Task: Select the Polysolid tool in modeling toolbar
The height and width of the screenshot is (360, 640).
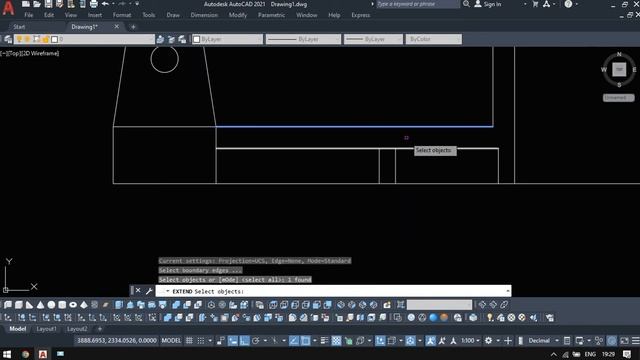Action: tap(8, 305)
